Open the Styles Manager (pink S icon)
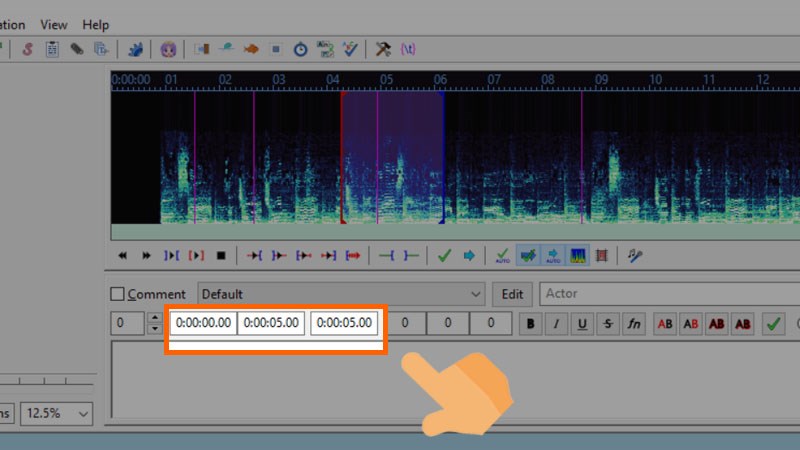This screenshot has width=800, height=450. click(x=28, y=49)
